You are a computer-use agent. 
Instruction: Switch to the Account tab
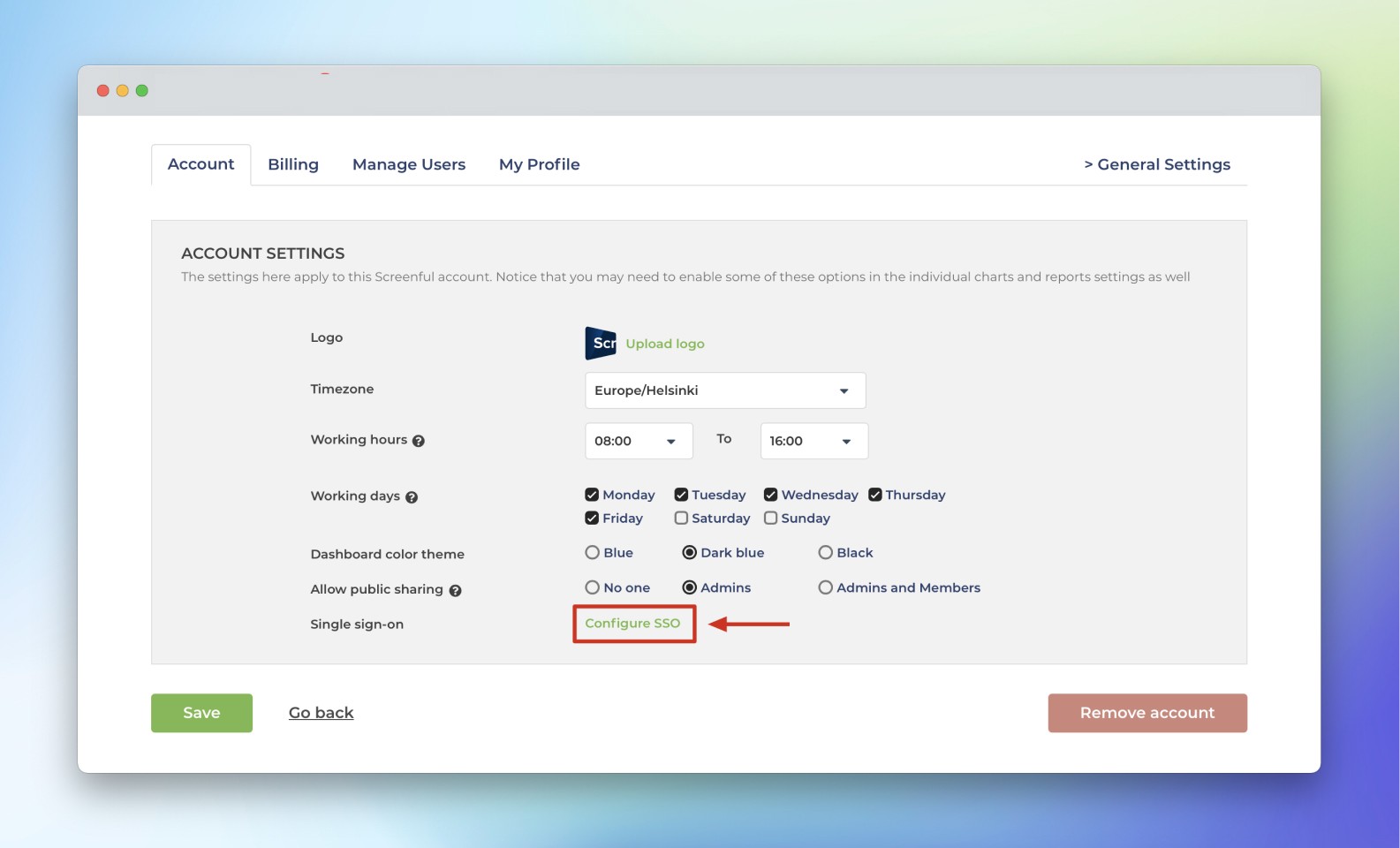(x=201, y=164)
